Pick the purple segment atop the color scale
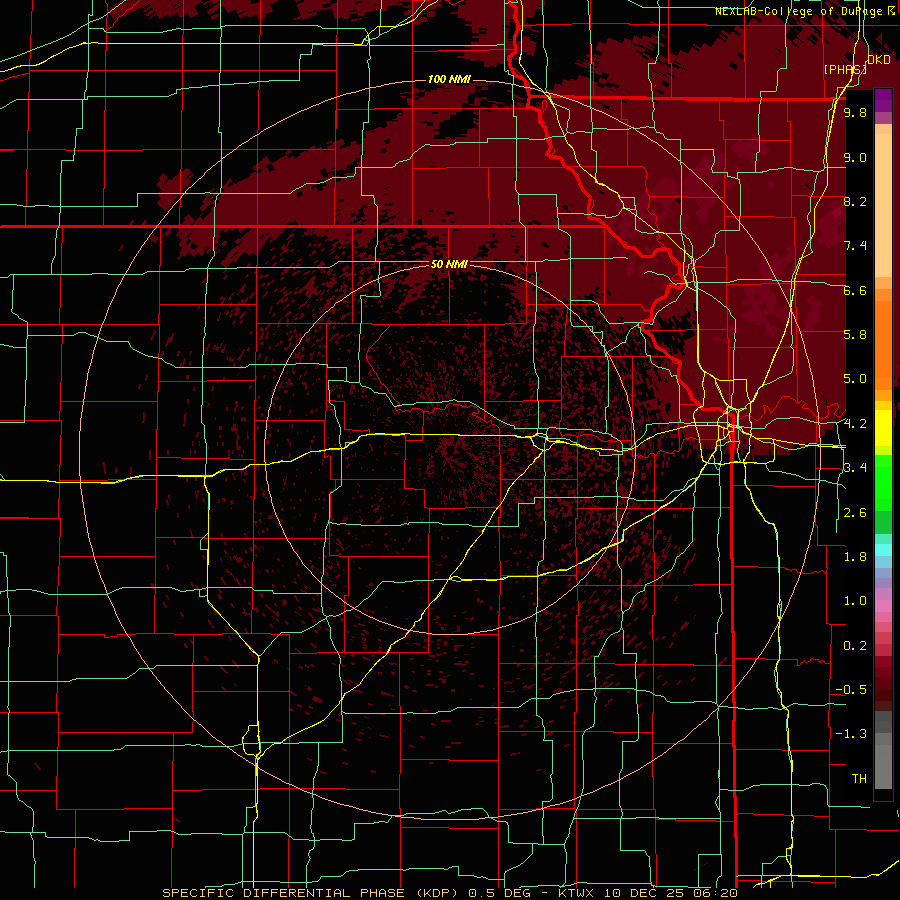 click(883, 100)
